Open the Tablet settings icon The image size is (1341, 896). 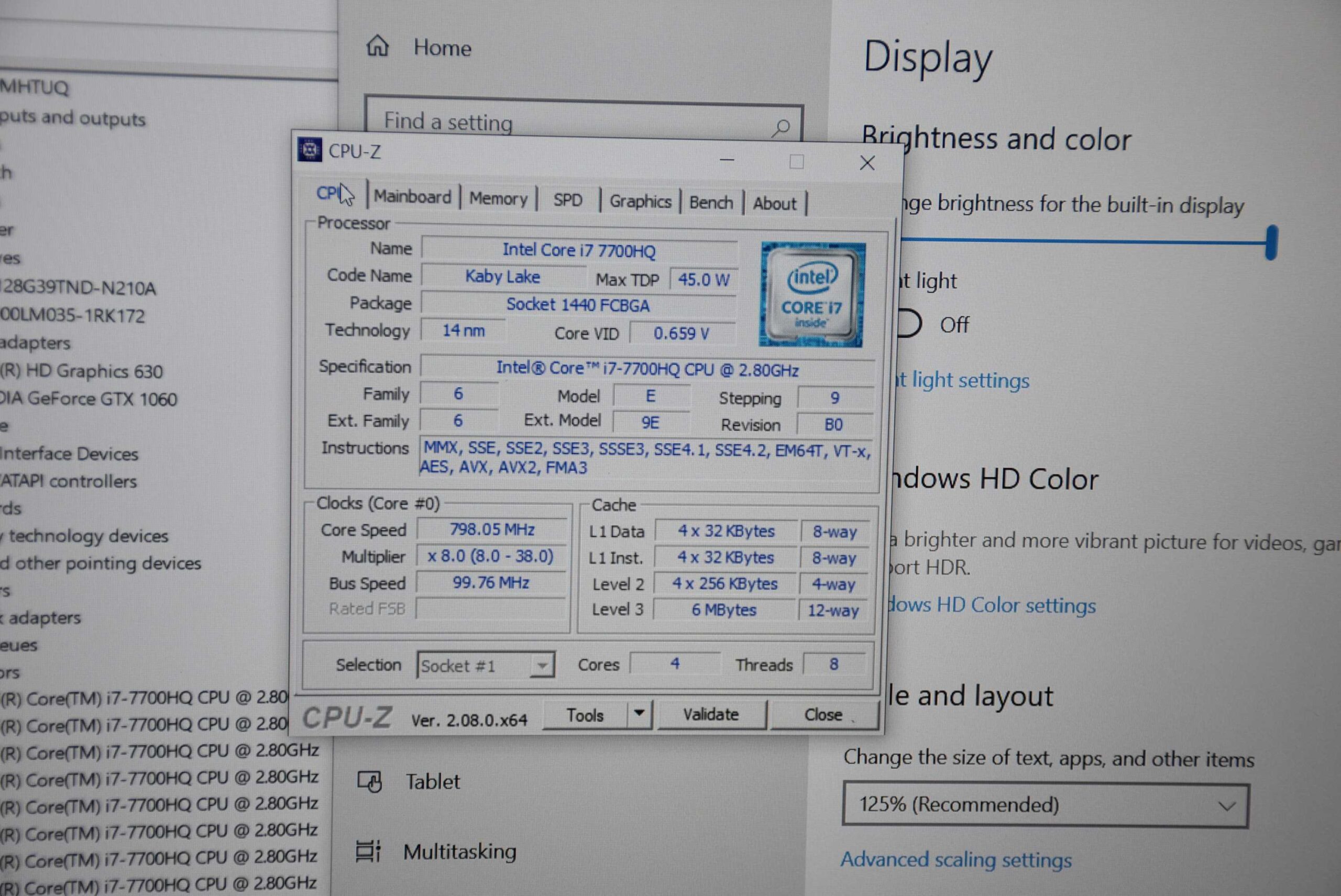[369, 781]
